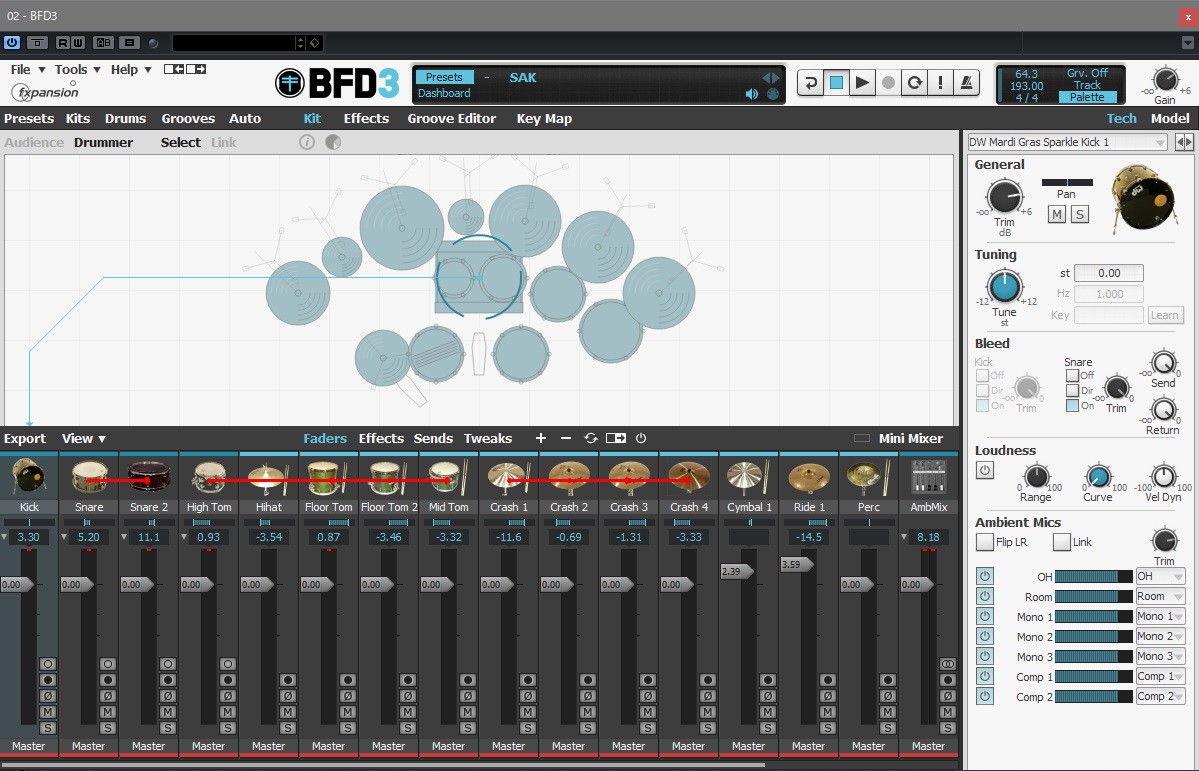The image size is (1199, 771).
Task: Open the OH routing dropdown
Action: (x=1160, y=576)
